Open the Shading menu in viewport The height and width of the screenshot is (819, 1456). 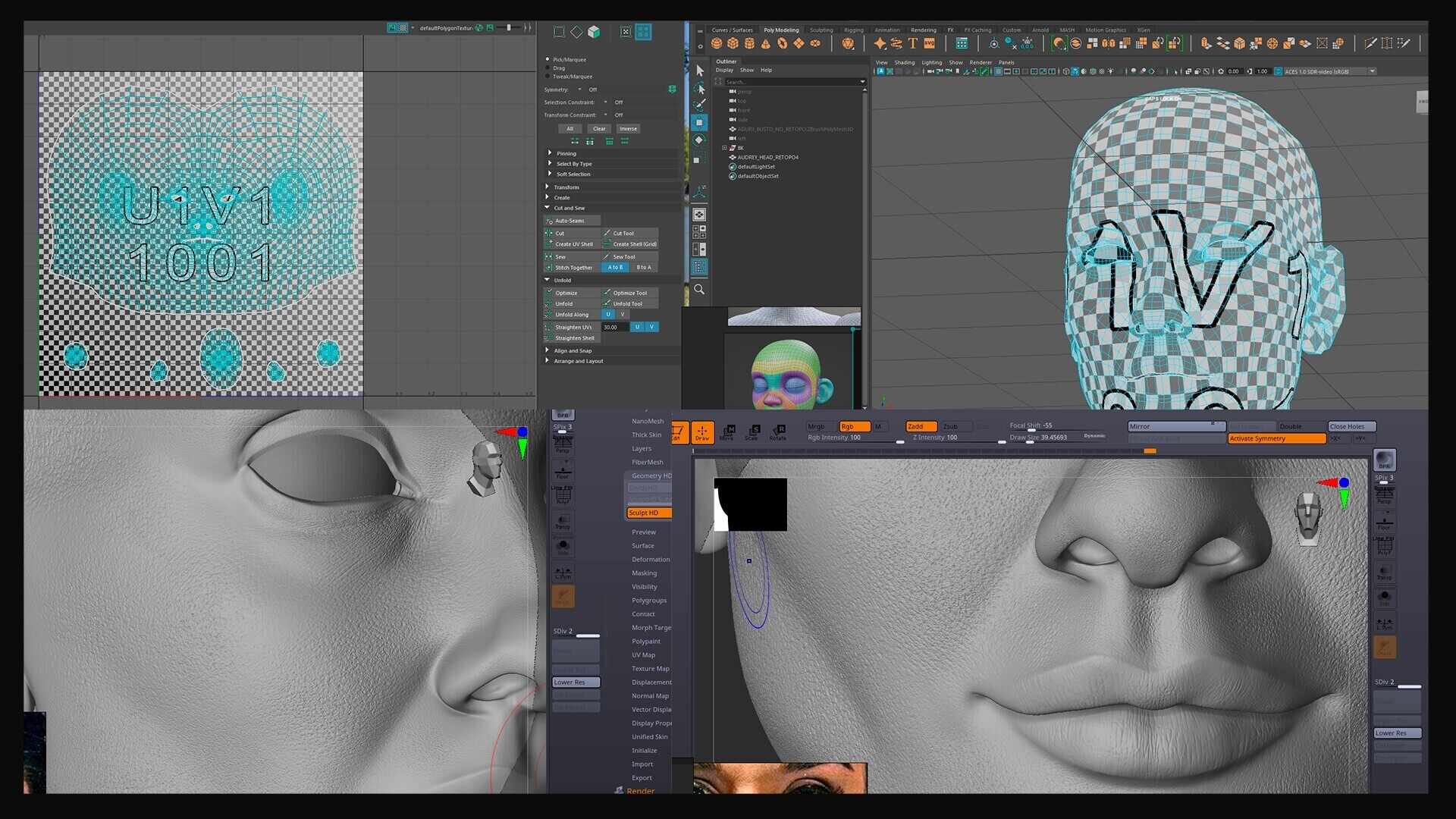904,63
